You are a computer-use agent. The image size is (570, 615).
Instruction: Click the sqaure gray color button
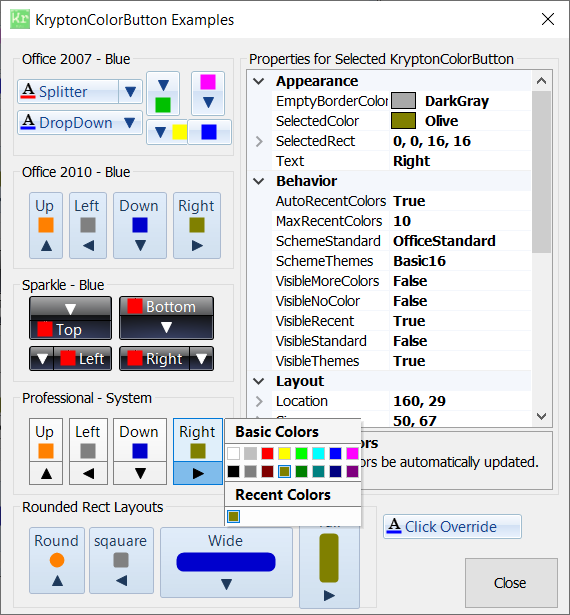[x=121, y=560]
